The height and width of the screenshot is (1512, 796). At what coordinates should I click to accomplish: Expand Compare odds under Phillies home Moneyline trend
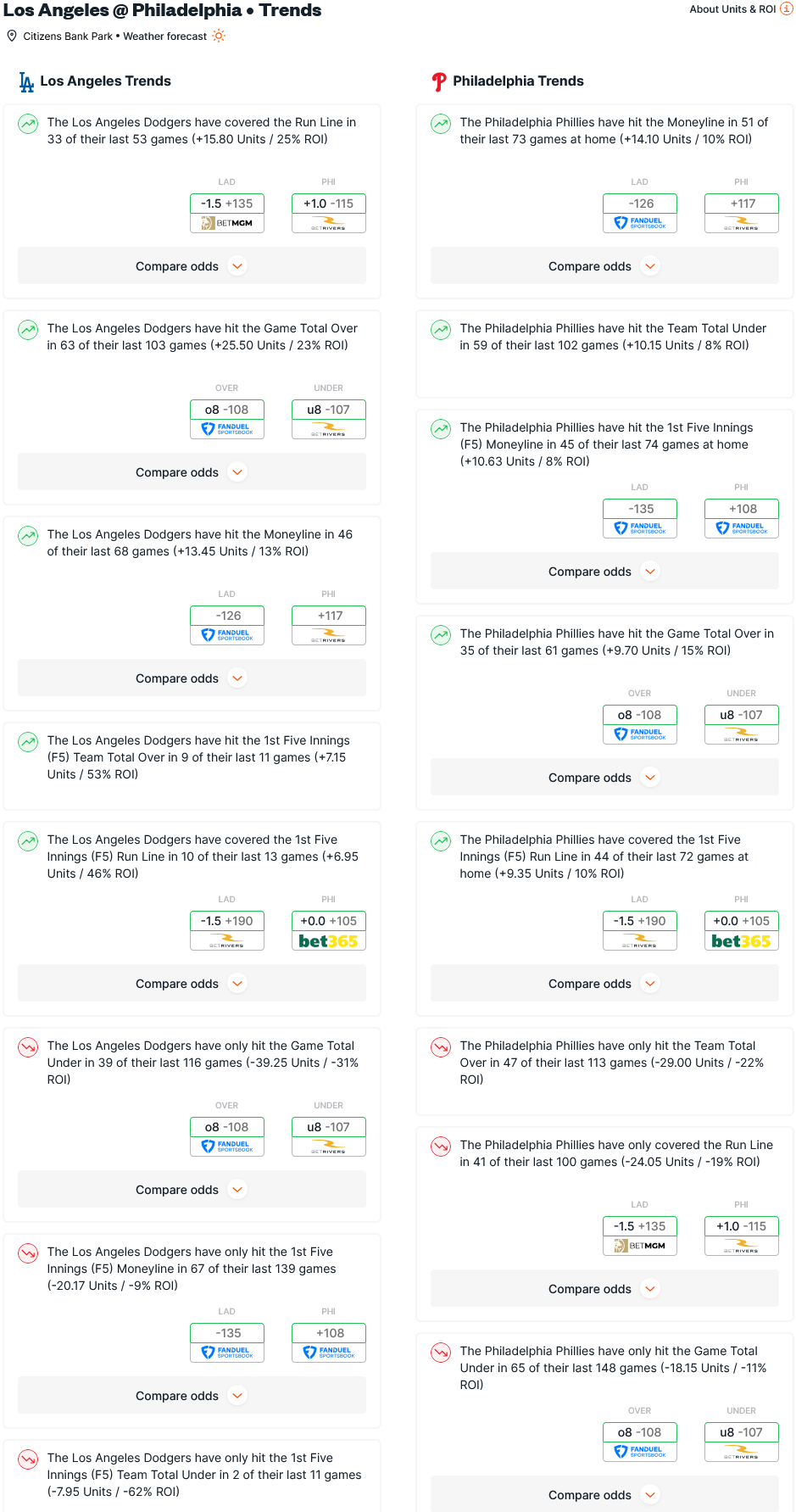[604, 266]
